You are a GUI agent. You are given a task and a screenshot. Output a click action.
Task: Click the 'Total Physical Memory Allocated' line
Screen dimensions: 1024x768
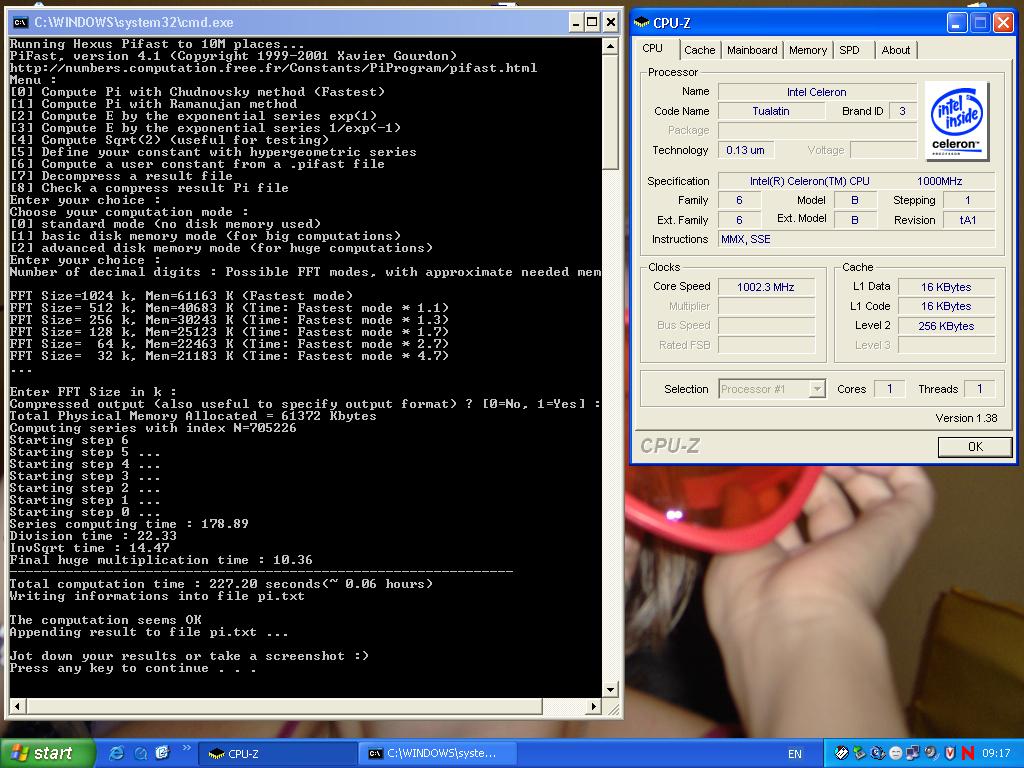[x=193, y=416]
